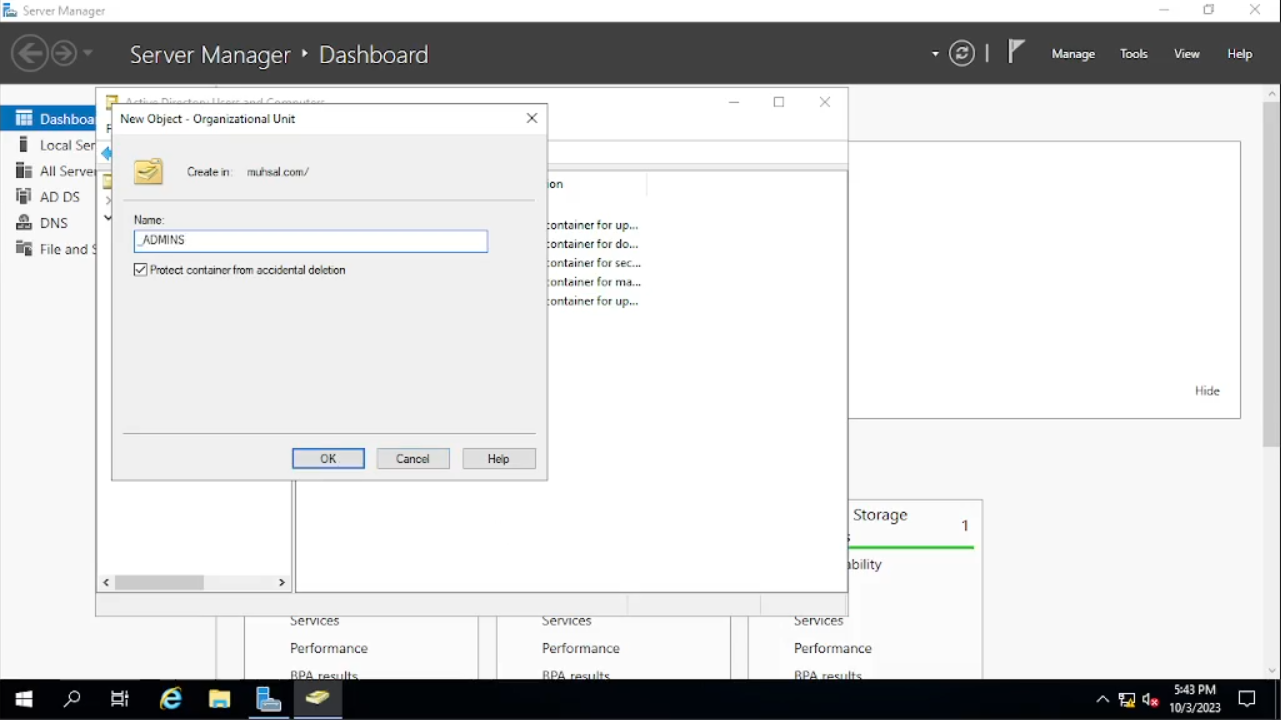Open the notifications flag icon
Viewport: 1281px width, 720px height.
[1016, 52]
